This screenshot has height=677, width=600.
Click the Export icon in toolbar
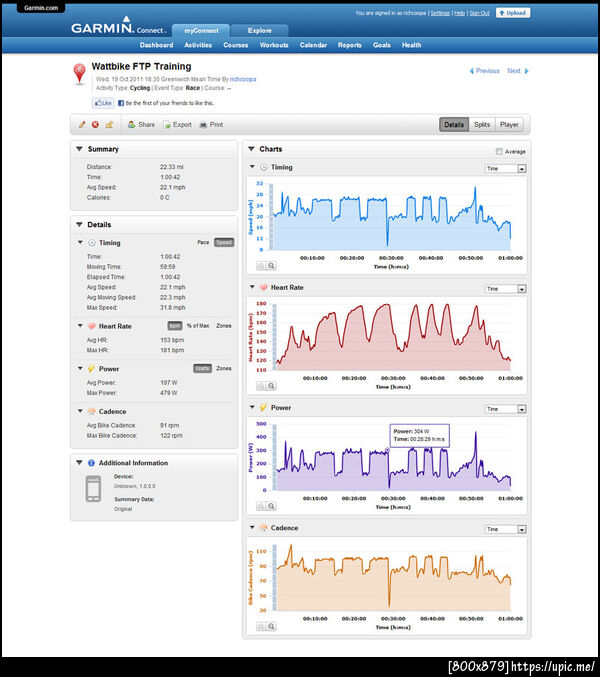[167, 125]
